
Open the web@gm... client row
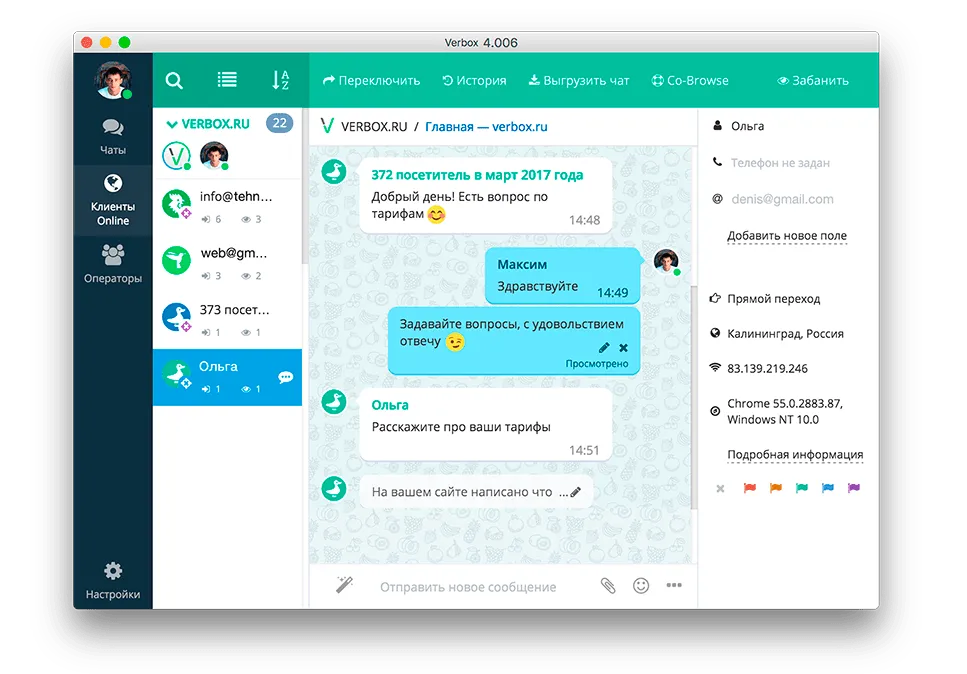(x=227, y=263)
